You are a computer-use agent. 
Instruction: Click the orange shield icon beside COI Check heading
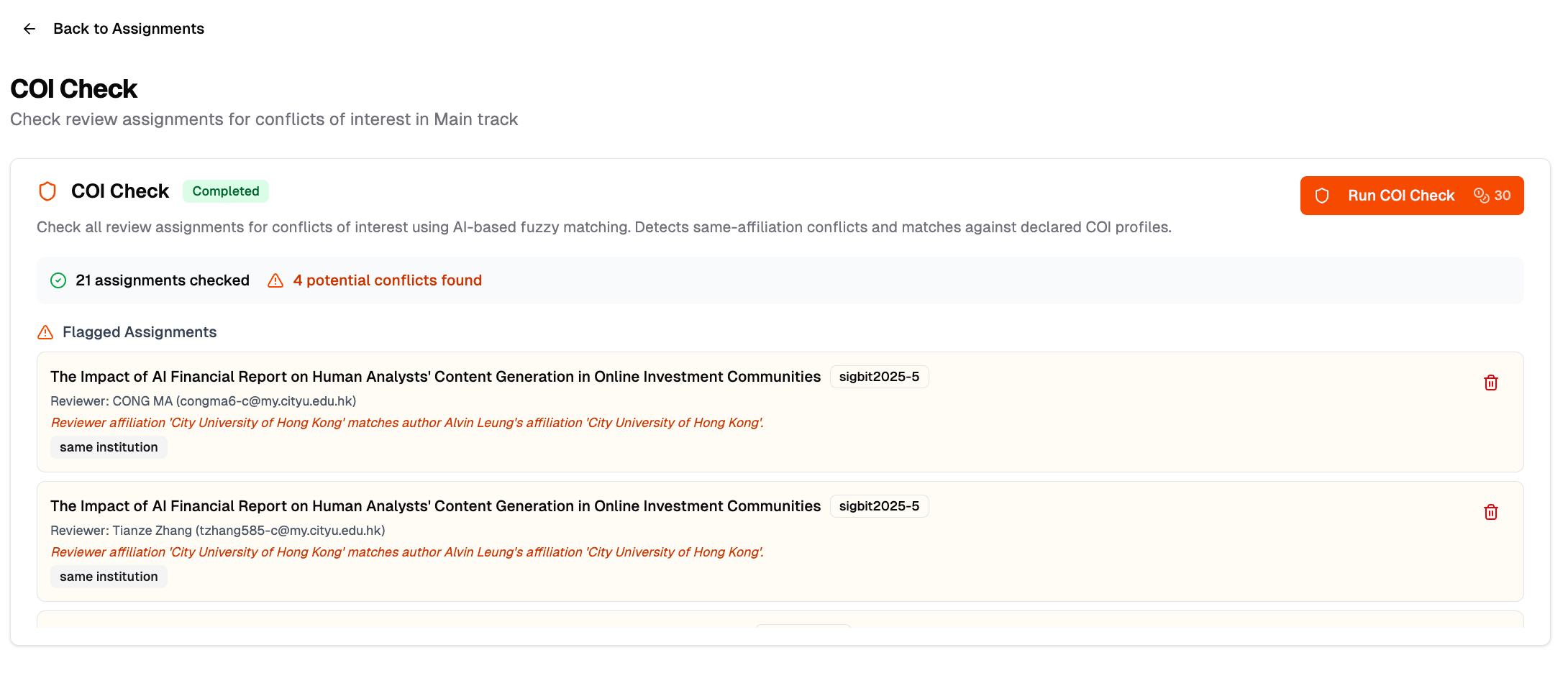[47, 191]
